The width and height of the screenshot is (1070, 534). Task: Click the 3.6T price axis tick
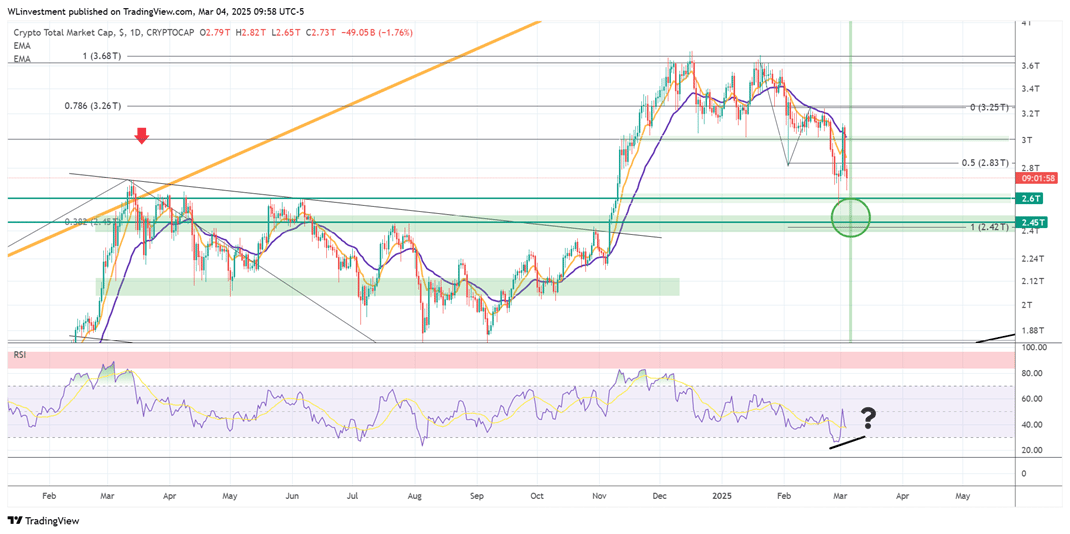(1030, 66)
